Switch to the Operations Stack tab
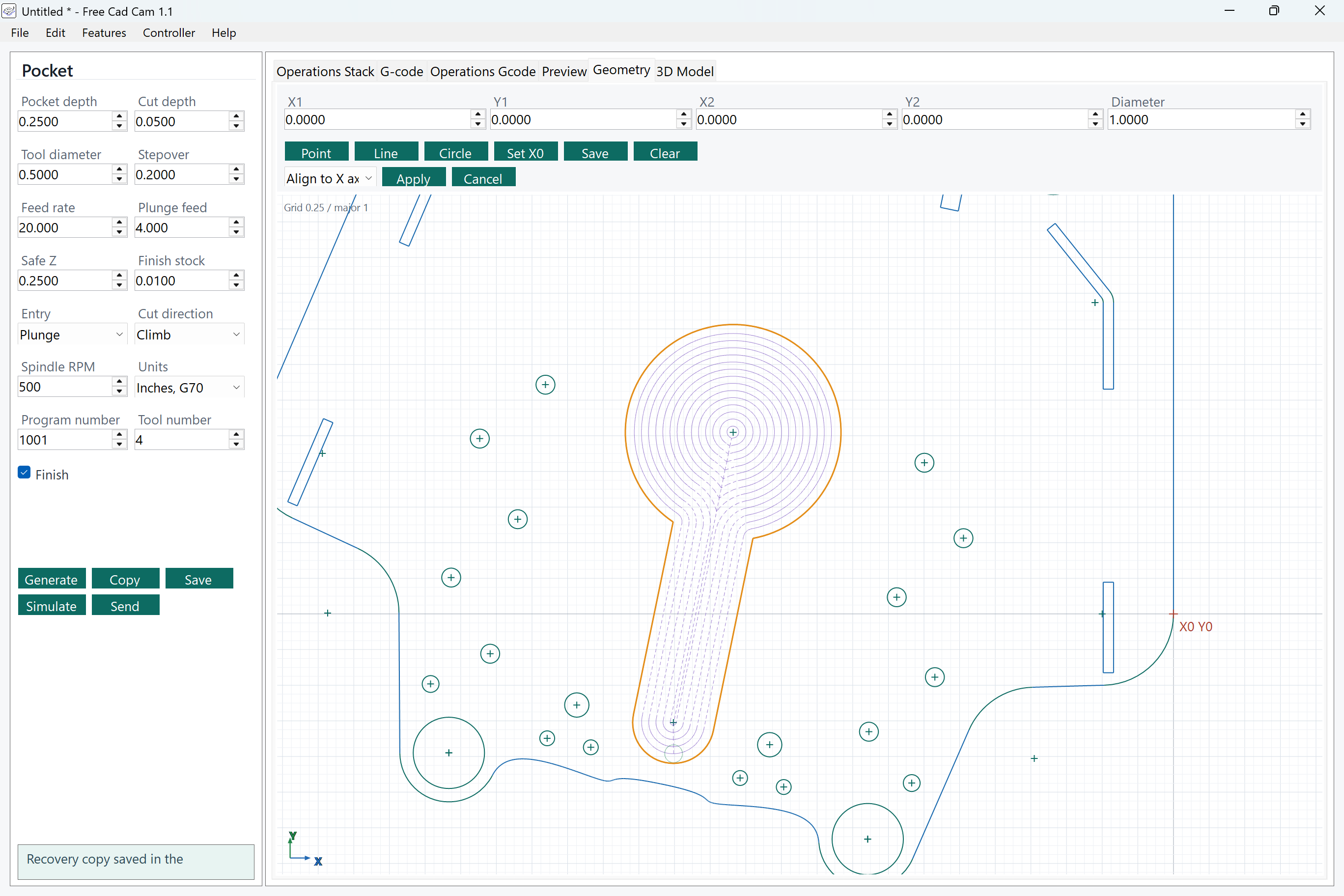 pos(325,71)
